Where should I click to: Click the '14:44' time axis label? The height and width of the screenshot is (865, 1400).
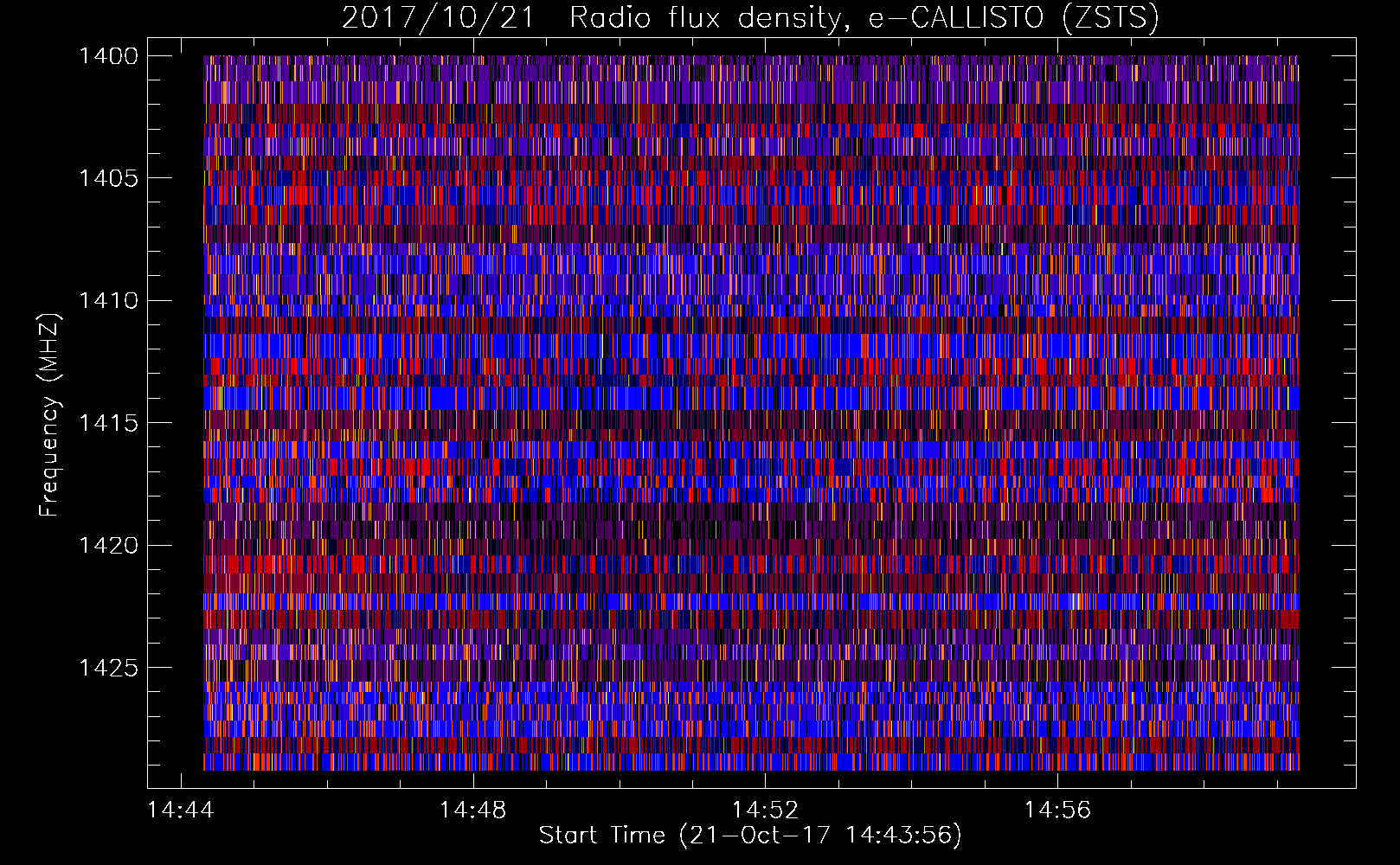[180, 811]
